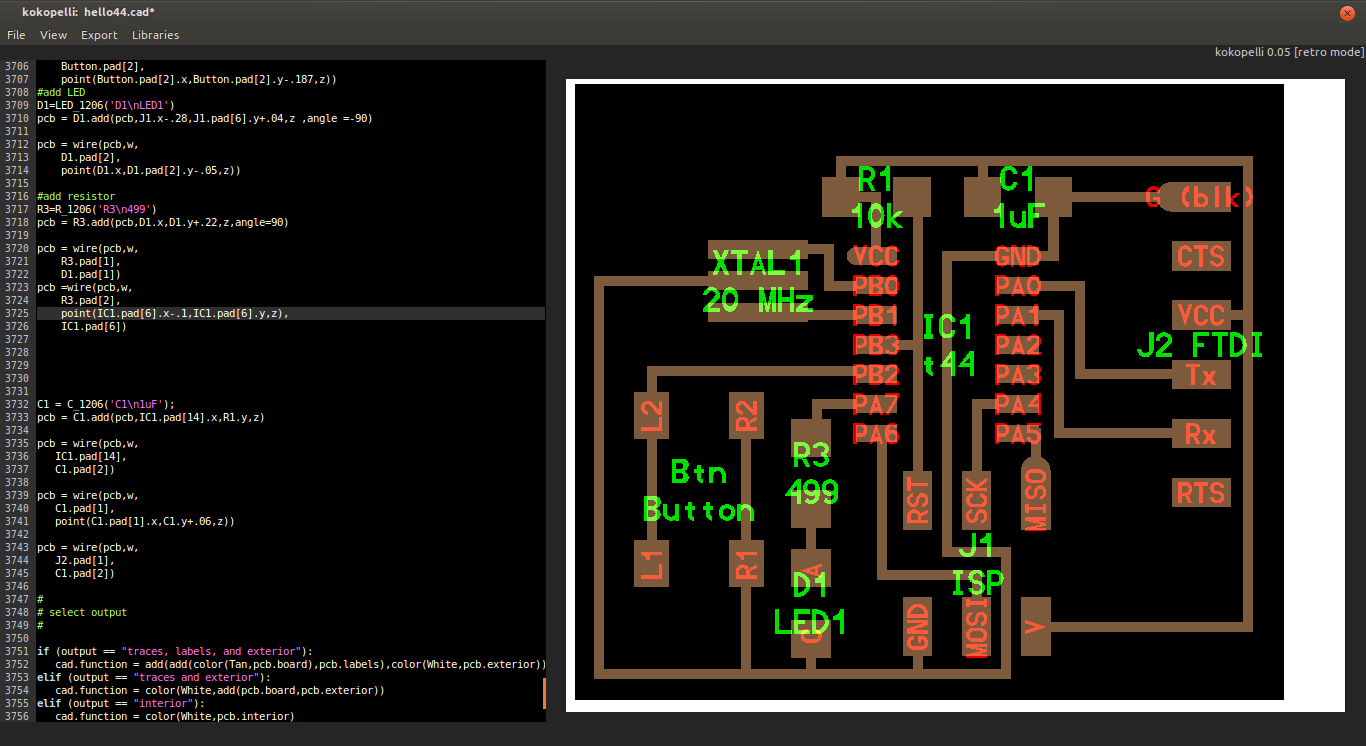Click the 1uF value label on the board

pos(1019,214)
